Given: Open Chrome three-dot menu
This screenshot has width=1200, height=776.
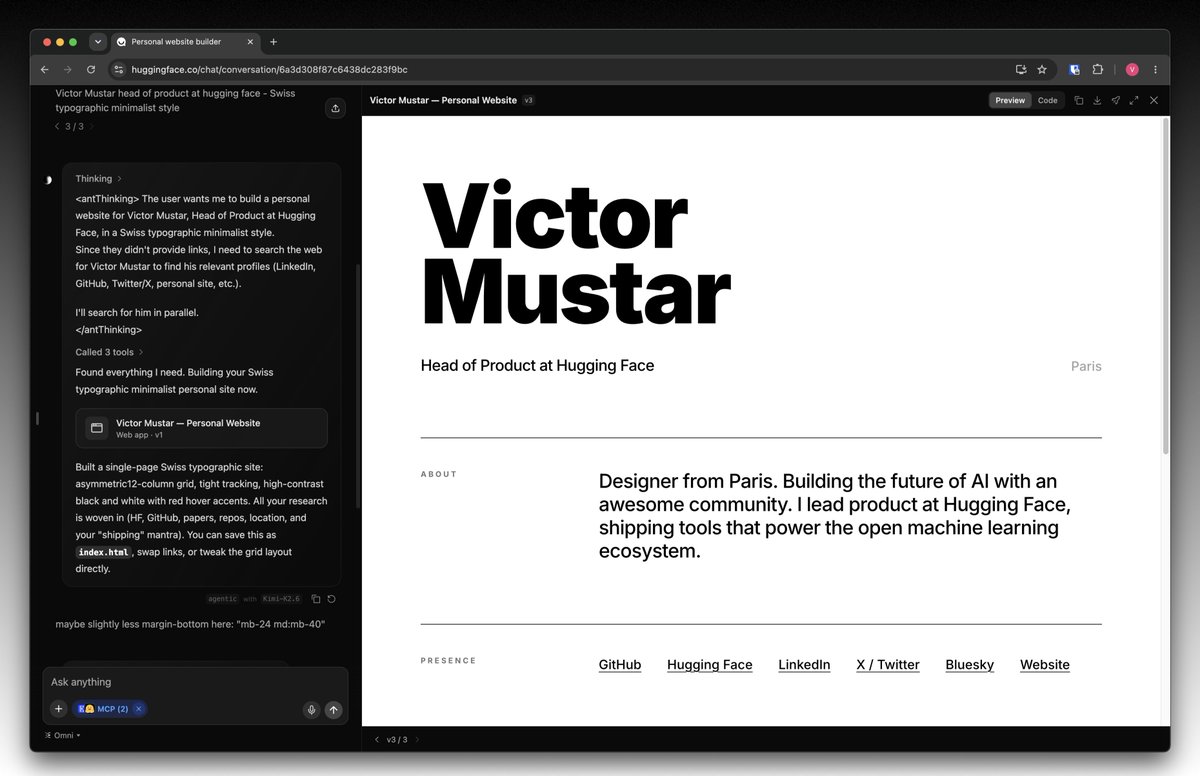Looking at the screenshot, I should click(1155, 70).
